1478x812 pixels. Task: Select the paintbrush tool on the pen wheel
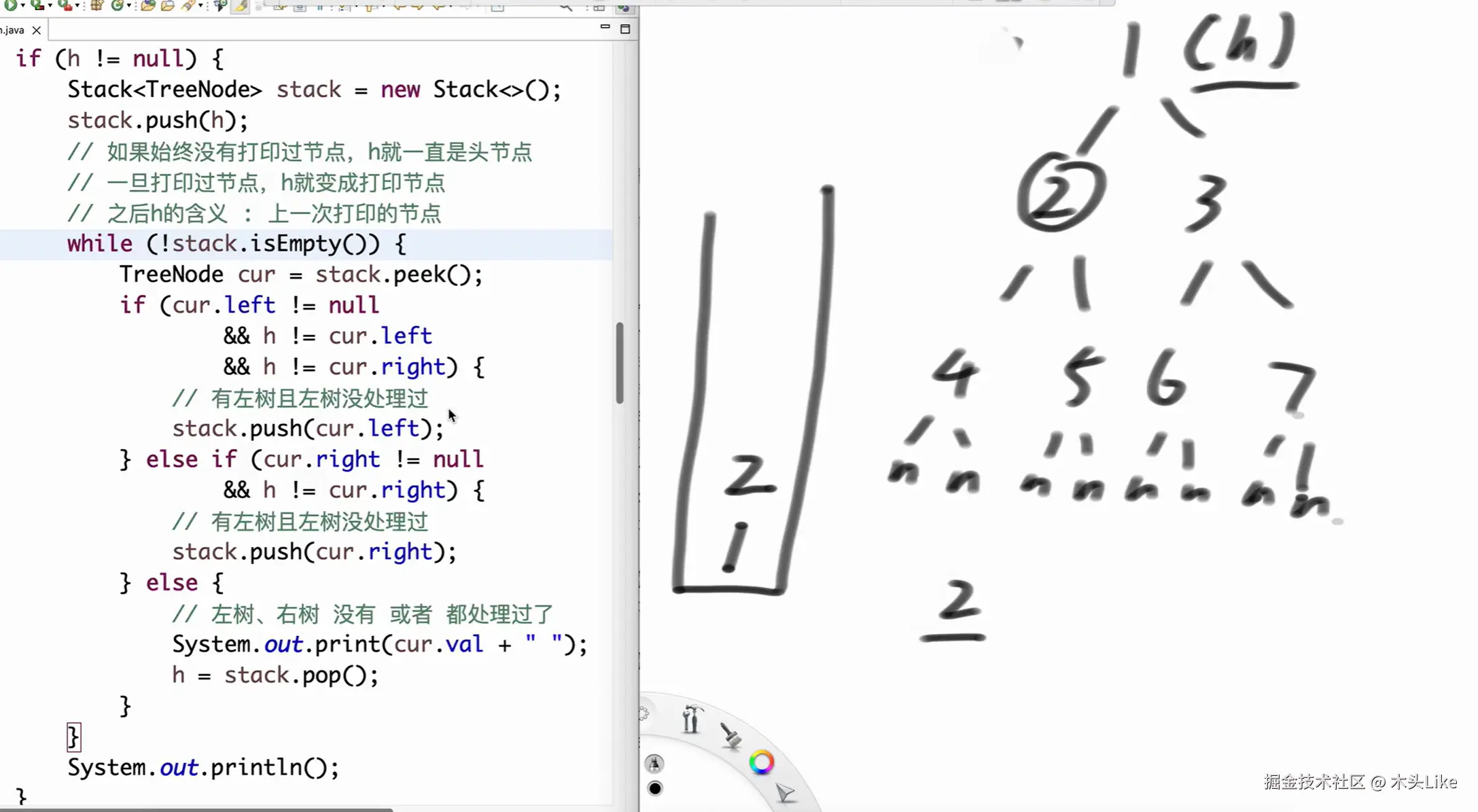731,736
